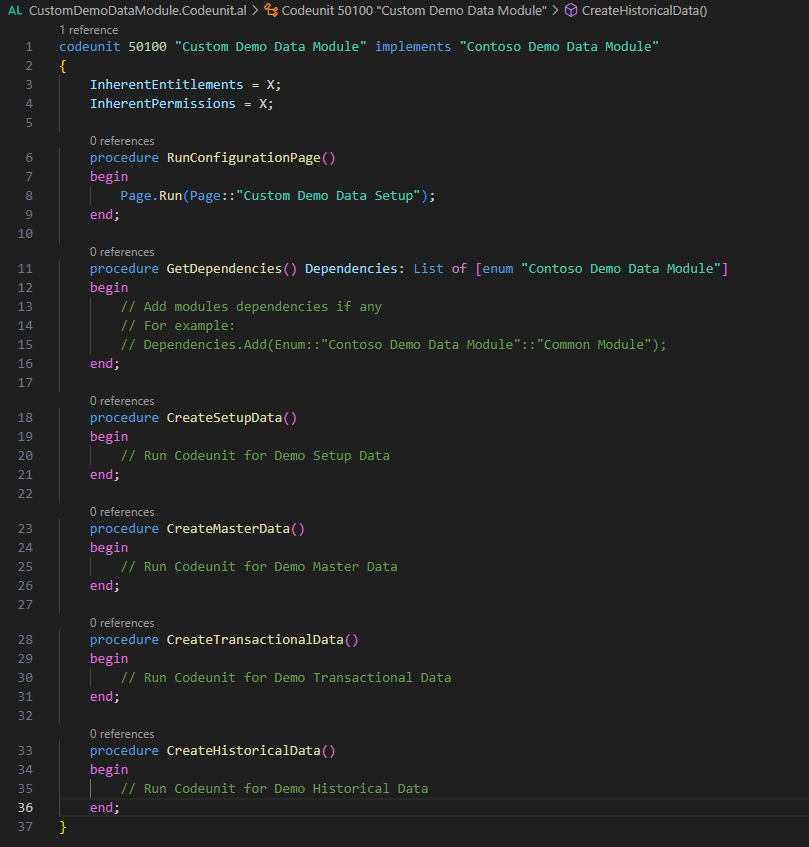809x847 pixels.
Task: Click CreateMasterData procedure name
Action: click(x=228, y=529)
